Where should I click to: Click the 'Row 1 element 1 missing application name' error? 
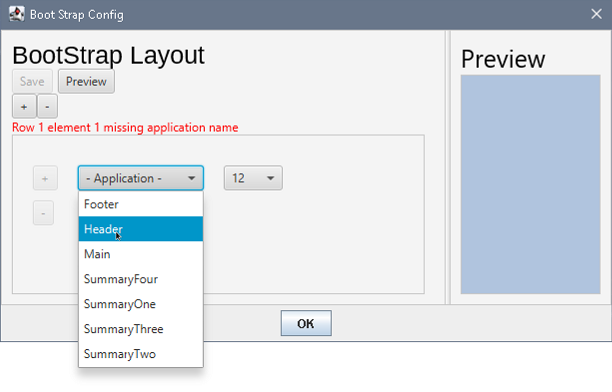(x=125, y=127)
